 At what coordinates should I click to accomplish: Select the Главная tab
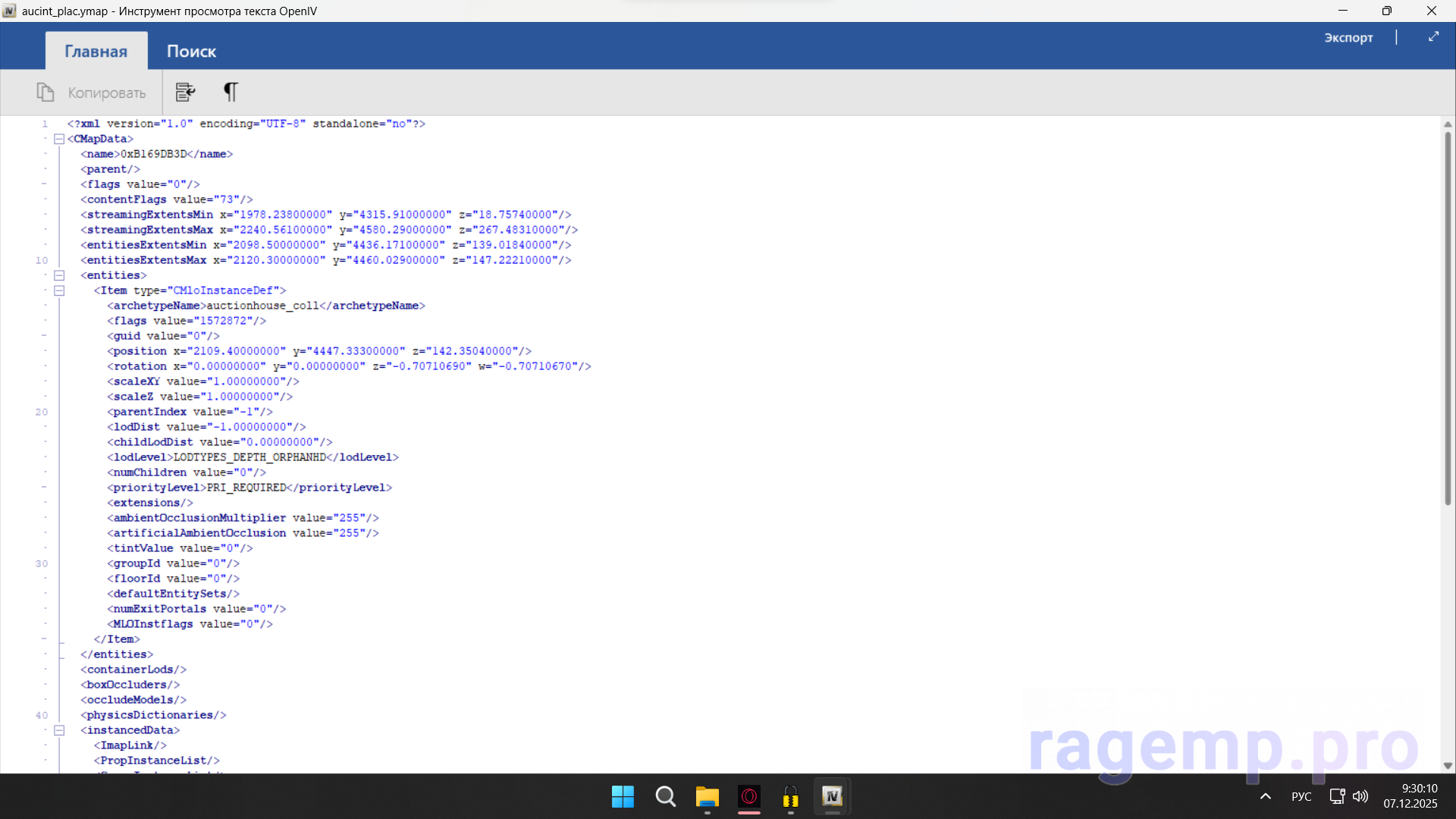[96, 51]
